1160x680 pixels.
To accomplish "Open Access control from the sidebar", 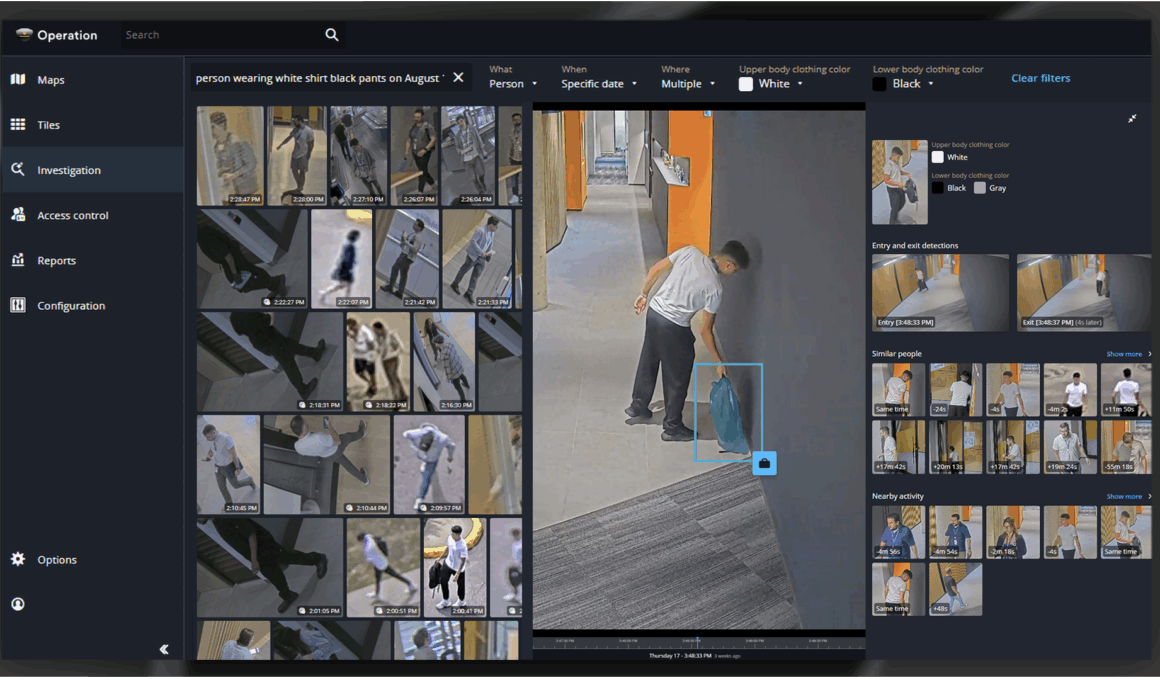I will click(x=92, y=215).
